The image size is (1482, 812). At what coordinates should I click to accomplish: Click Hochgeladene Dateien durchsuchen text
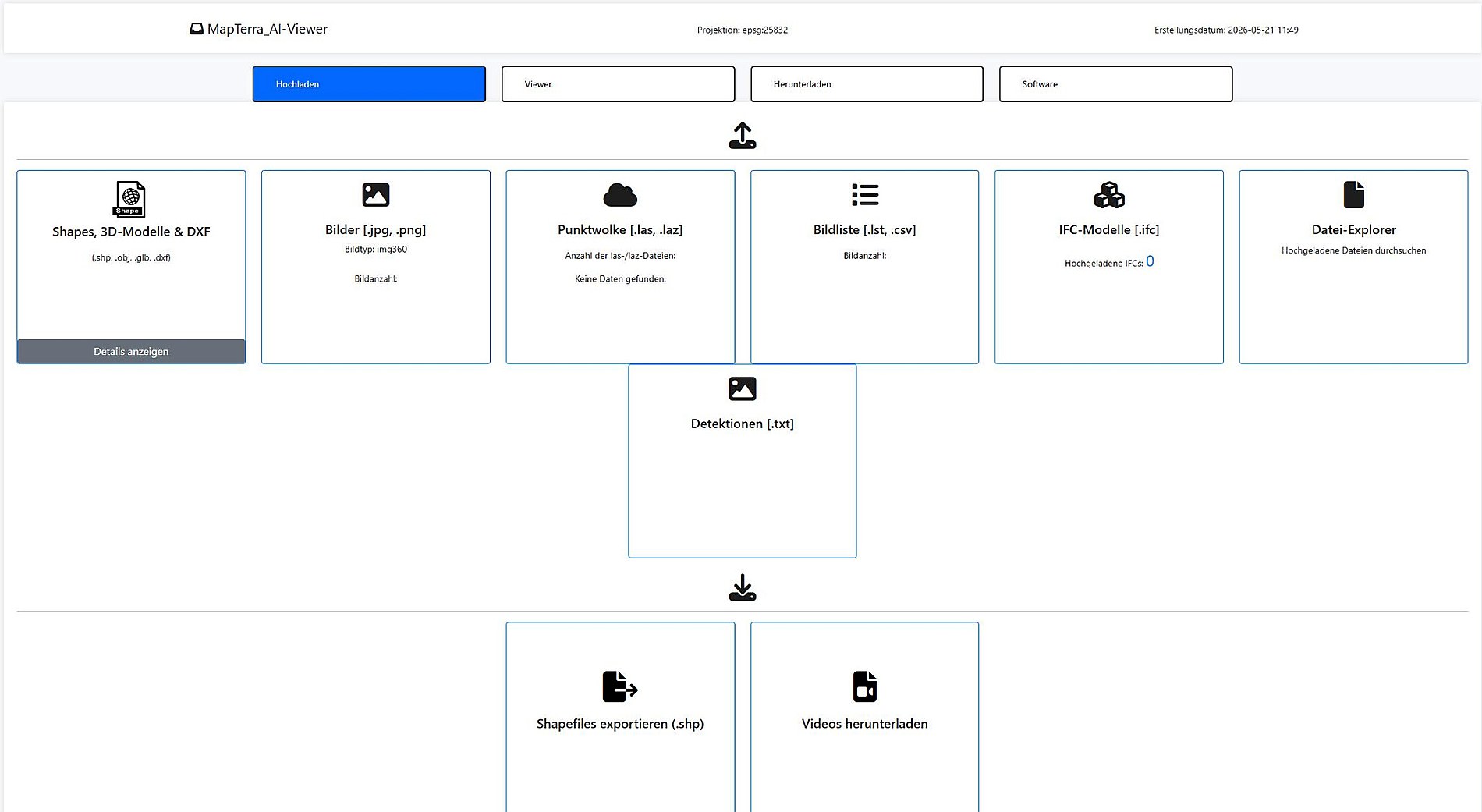(x=1354, y=250)
